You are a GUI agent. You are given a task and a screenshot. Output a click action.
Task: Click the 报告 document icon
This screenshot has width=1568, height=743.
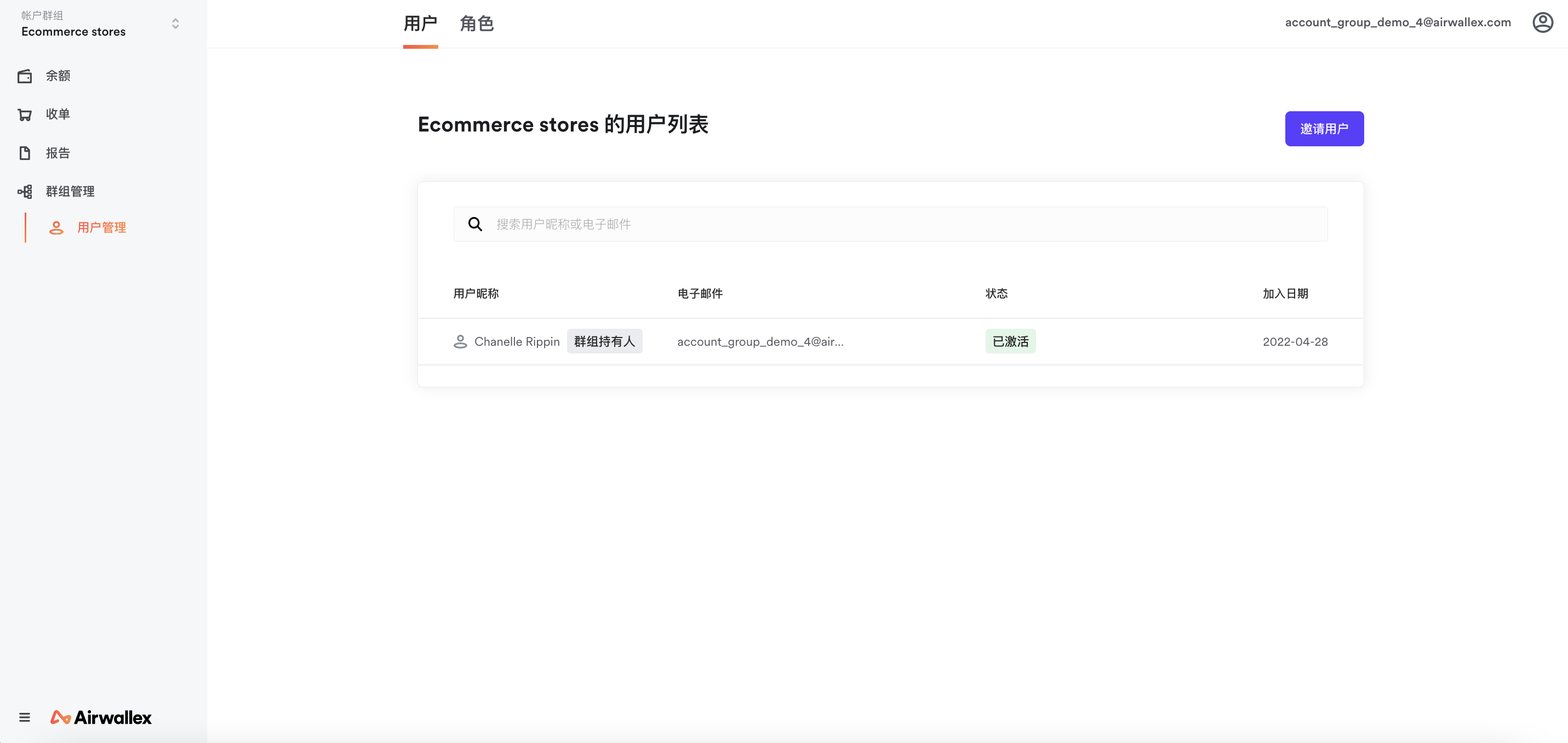(24, 153)
